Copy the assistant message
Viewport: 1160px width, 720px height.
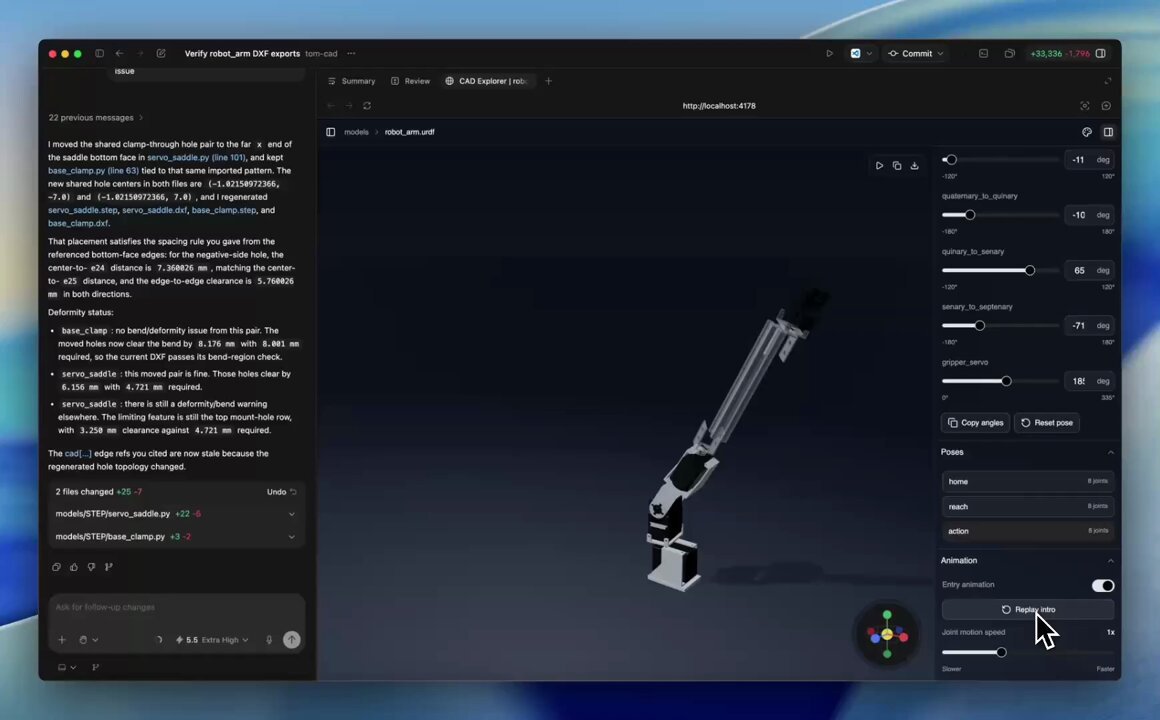(x=56, y=567)
